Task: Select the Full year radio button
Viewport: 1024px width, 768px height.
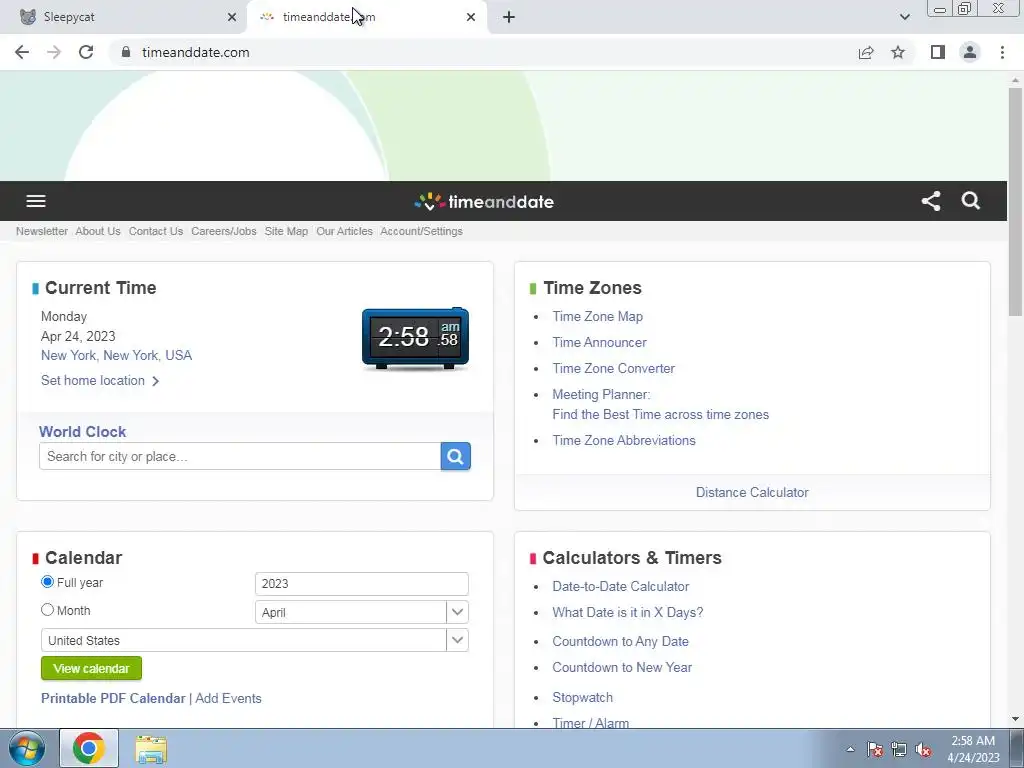Action: pos(47,582)
